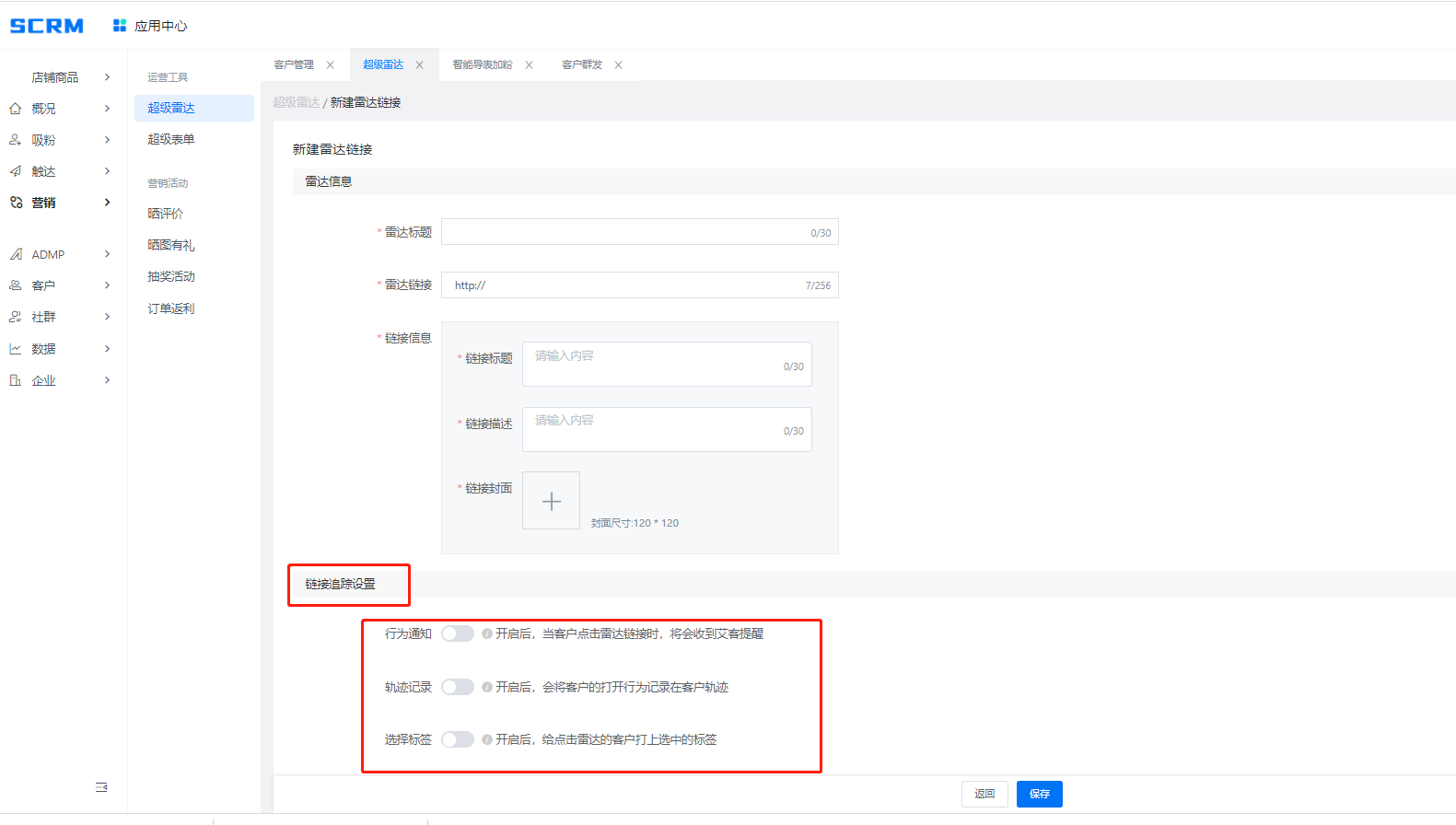Click the 返回 button

[x=984, y=794]
